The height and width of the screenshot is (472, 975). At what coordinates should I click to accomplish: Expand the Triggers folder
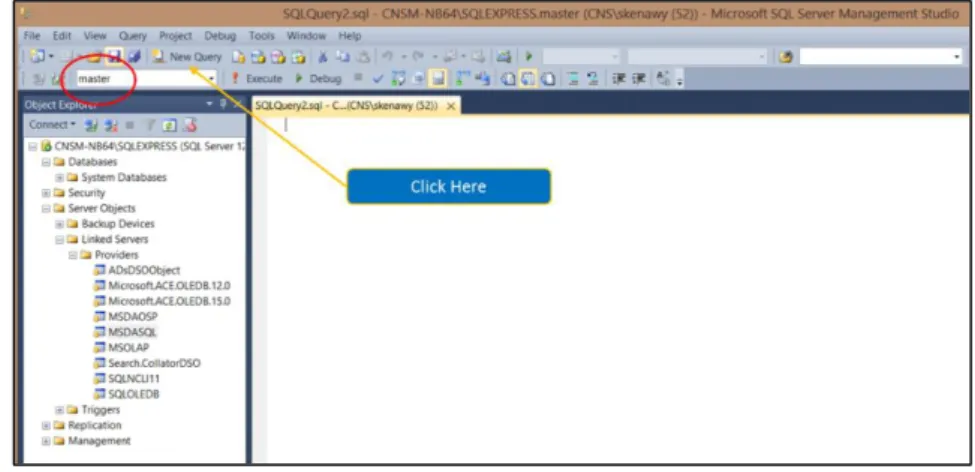click(x=59, y=410)
